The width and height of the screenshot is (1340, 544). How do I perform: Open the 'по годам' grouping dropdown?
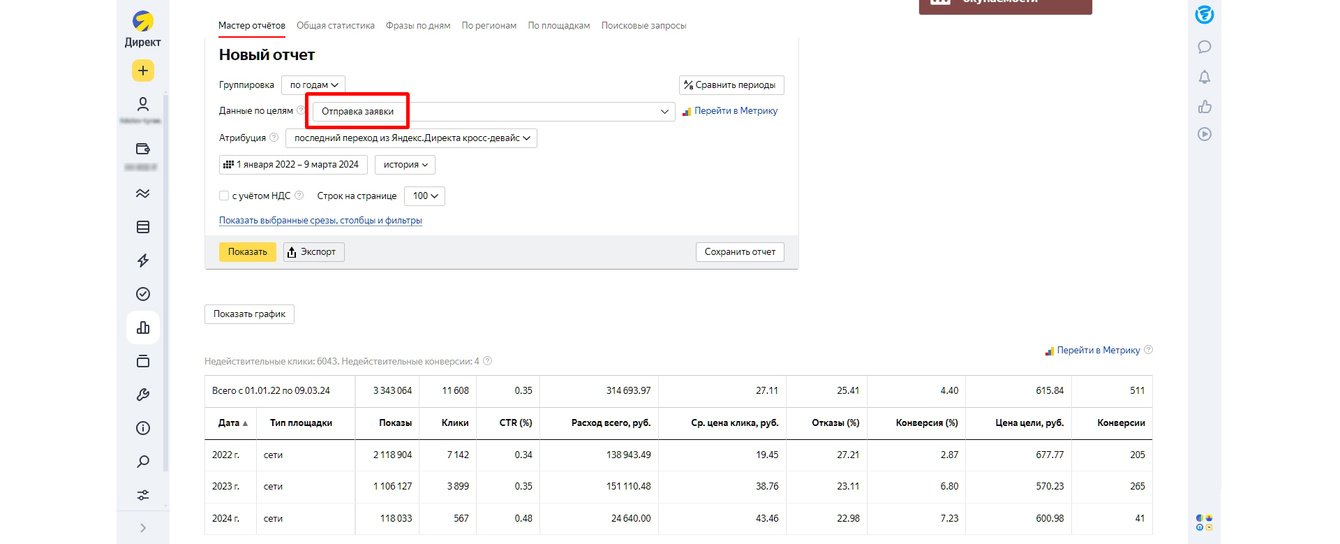point(313,85)
